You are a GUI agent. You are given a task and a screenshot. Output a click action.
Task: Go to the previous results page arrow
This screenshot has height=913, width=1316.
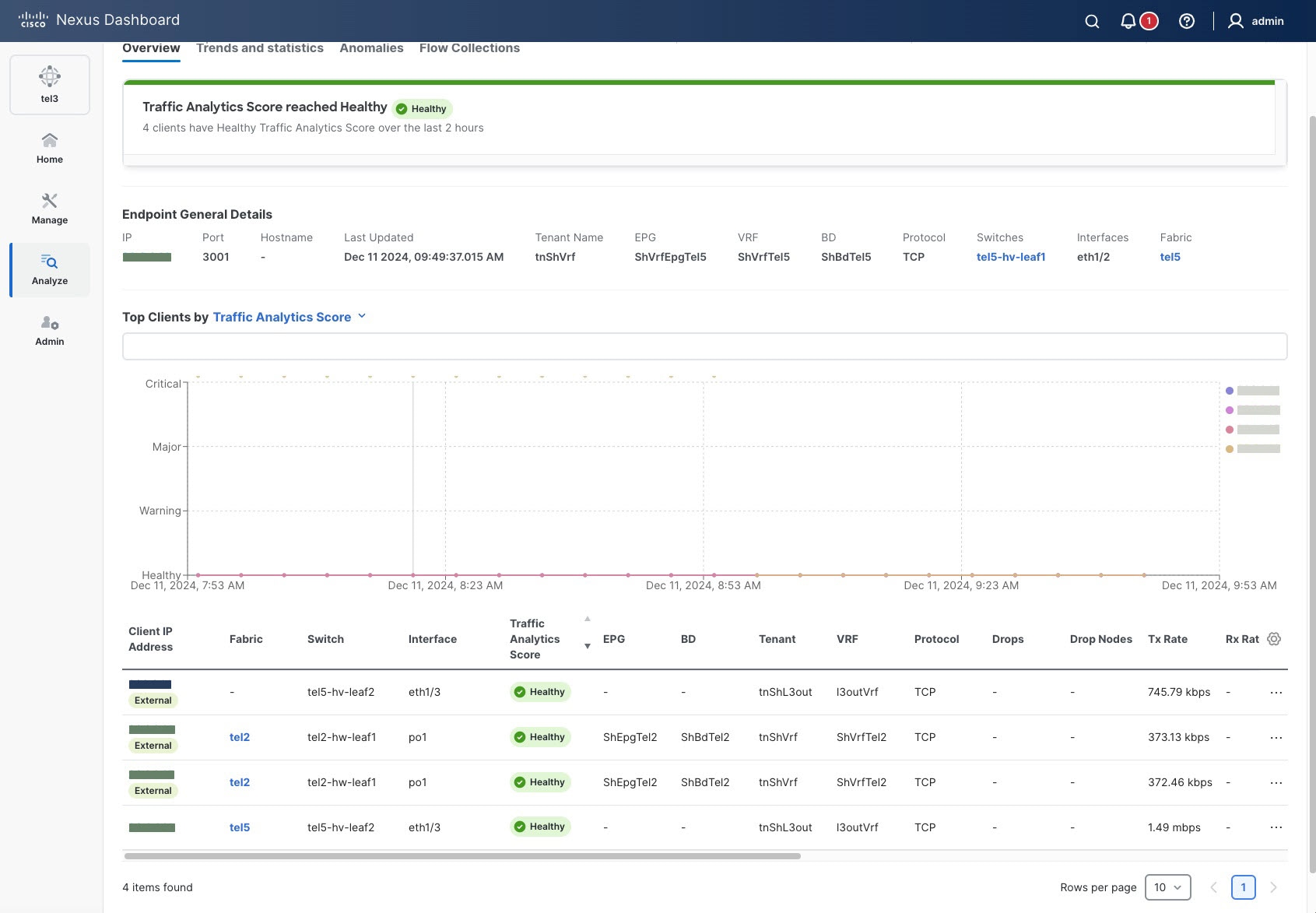pos(1213,887)
